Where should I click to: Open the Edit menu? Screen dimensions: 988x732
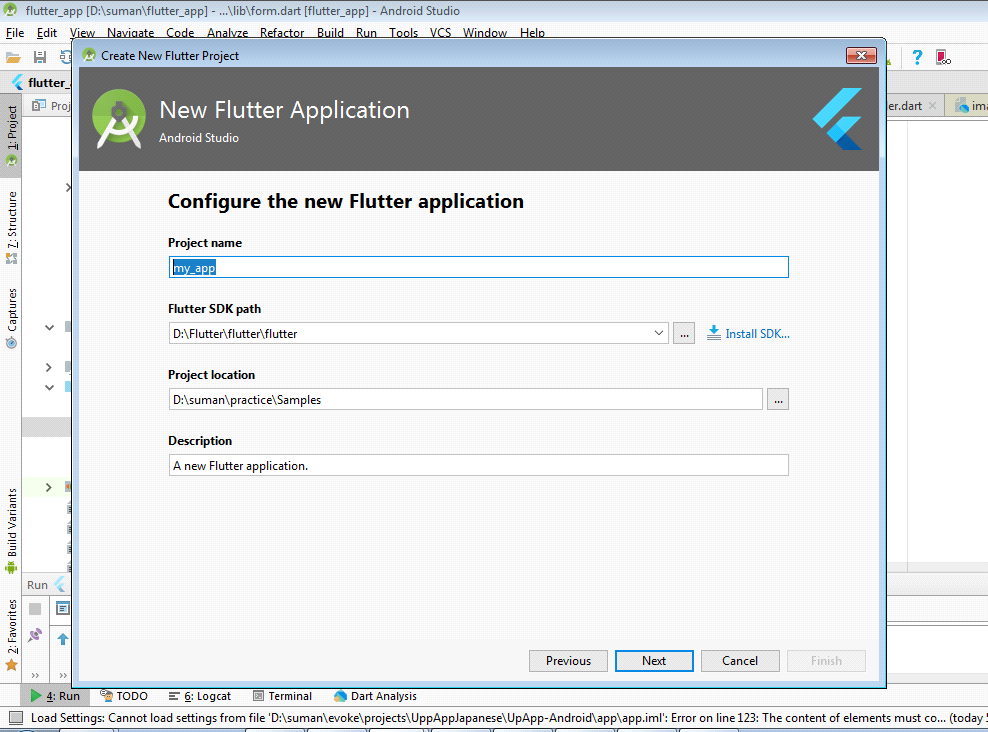click(x=47, y=33)
